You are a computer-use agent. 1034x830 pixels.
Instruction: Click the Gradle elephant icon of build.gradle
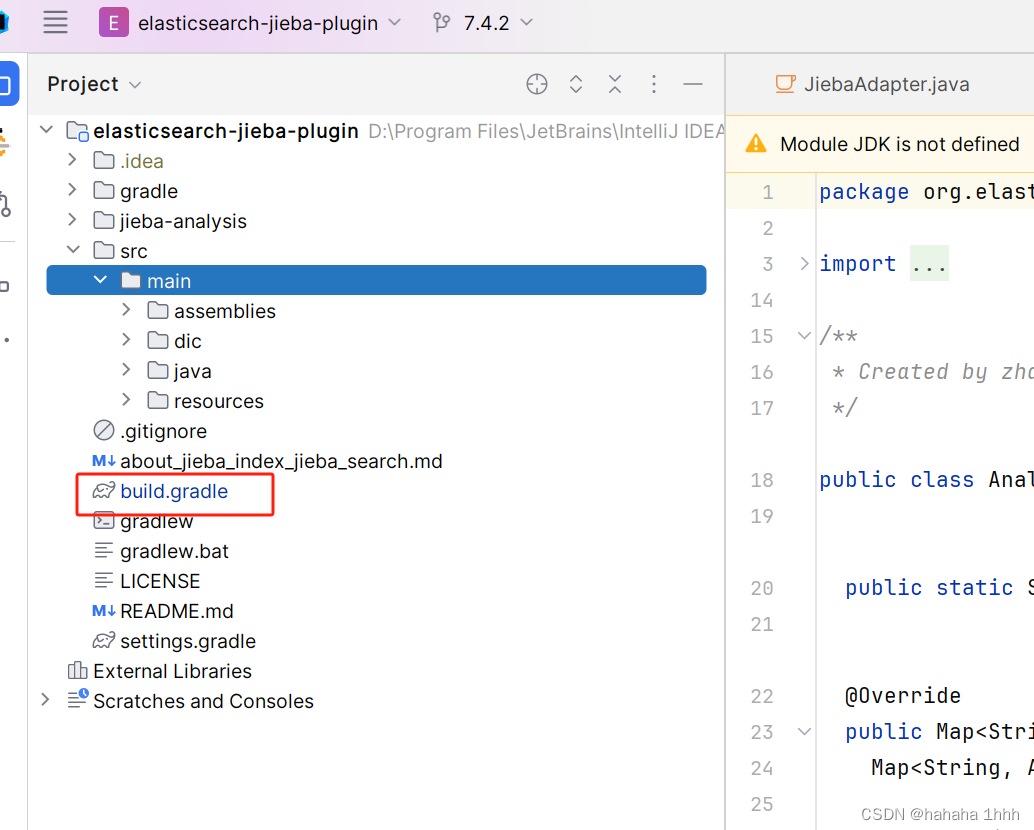[x=104, y=491]
